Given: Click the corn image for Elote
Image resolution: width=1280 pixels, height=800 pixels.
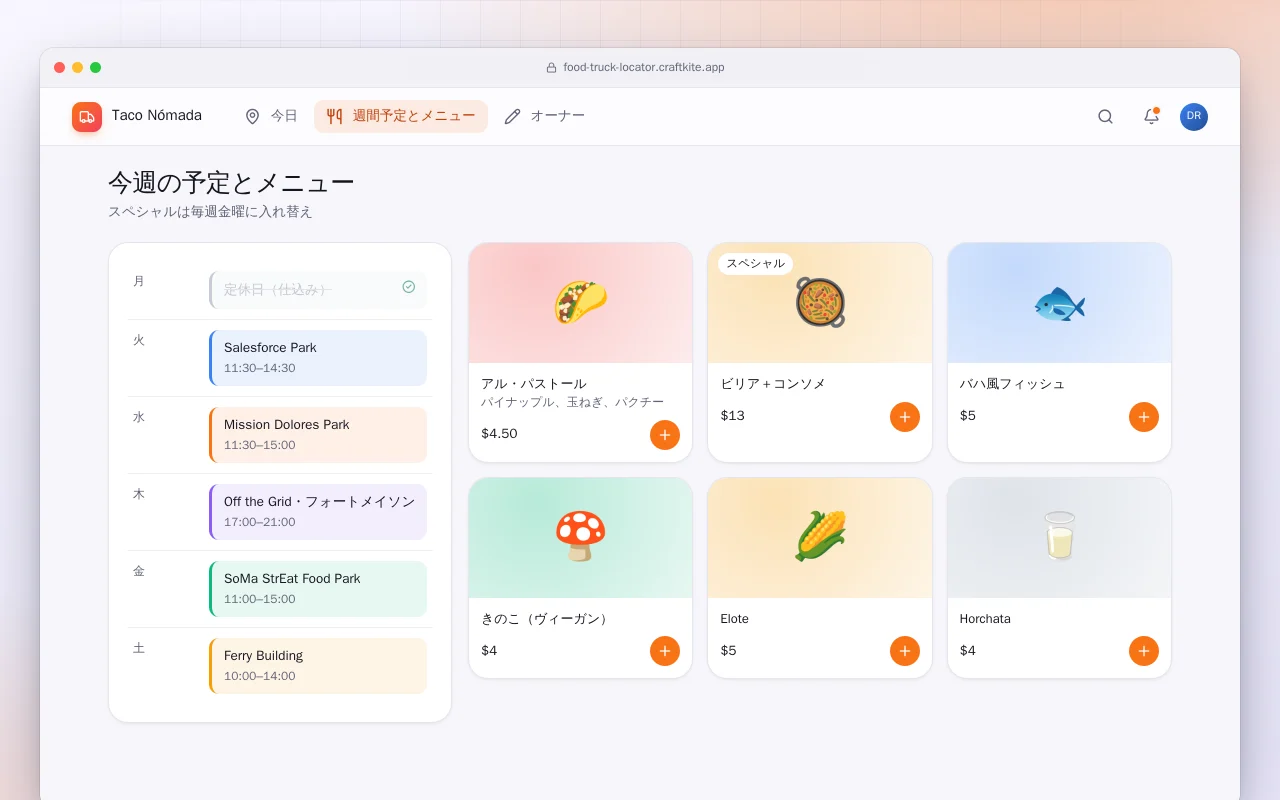Looking at the screenshot, I should [820, 537].
